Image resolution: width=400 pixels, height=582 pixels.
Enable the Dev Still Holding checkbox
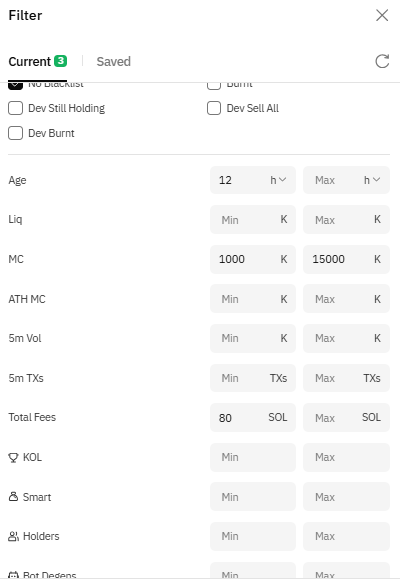(16, 108)
